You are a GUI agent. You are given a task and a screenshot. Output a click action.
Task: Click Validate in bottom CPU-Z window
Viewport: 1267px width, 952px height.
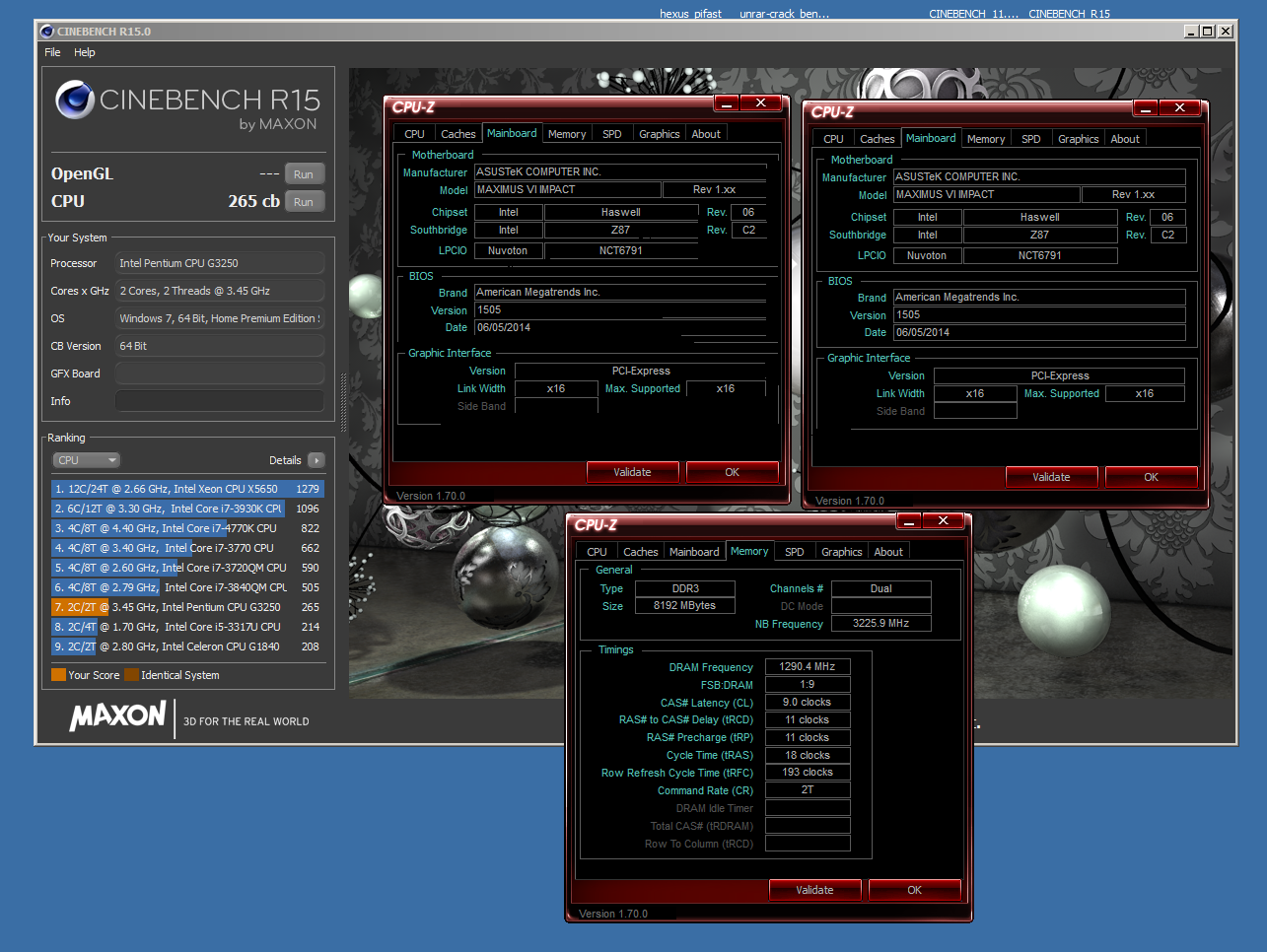coord(814,890)
